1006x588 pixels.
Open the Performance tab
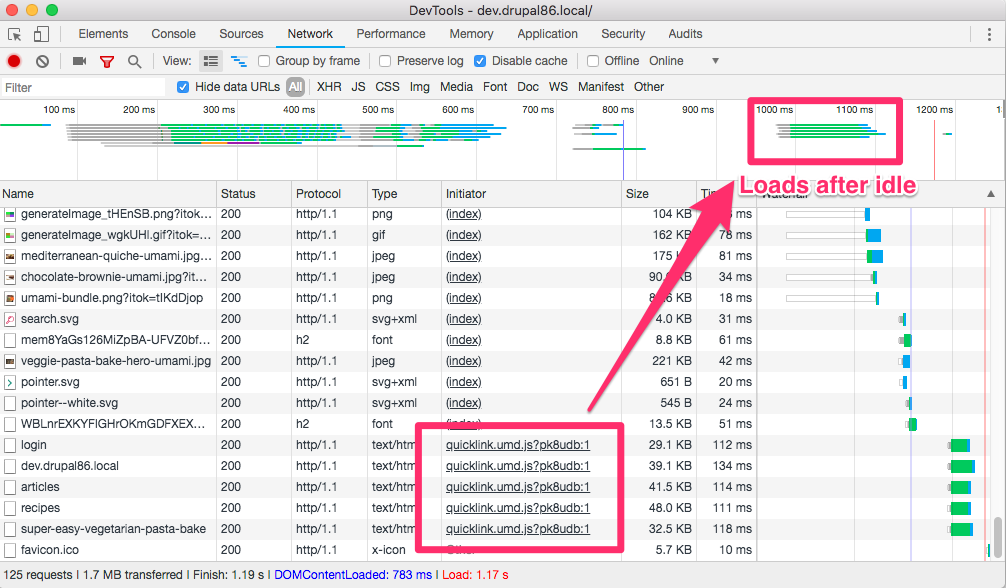tap(390, 33)
